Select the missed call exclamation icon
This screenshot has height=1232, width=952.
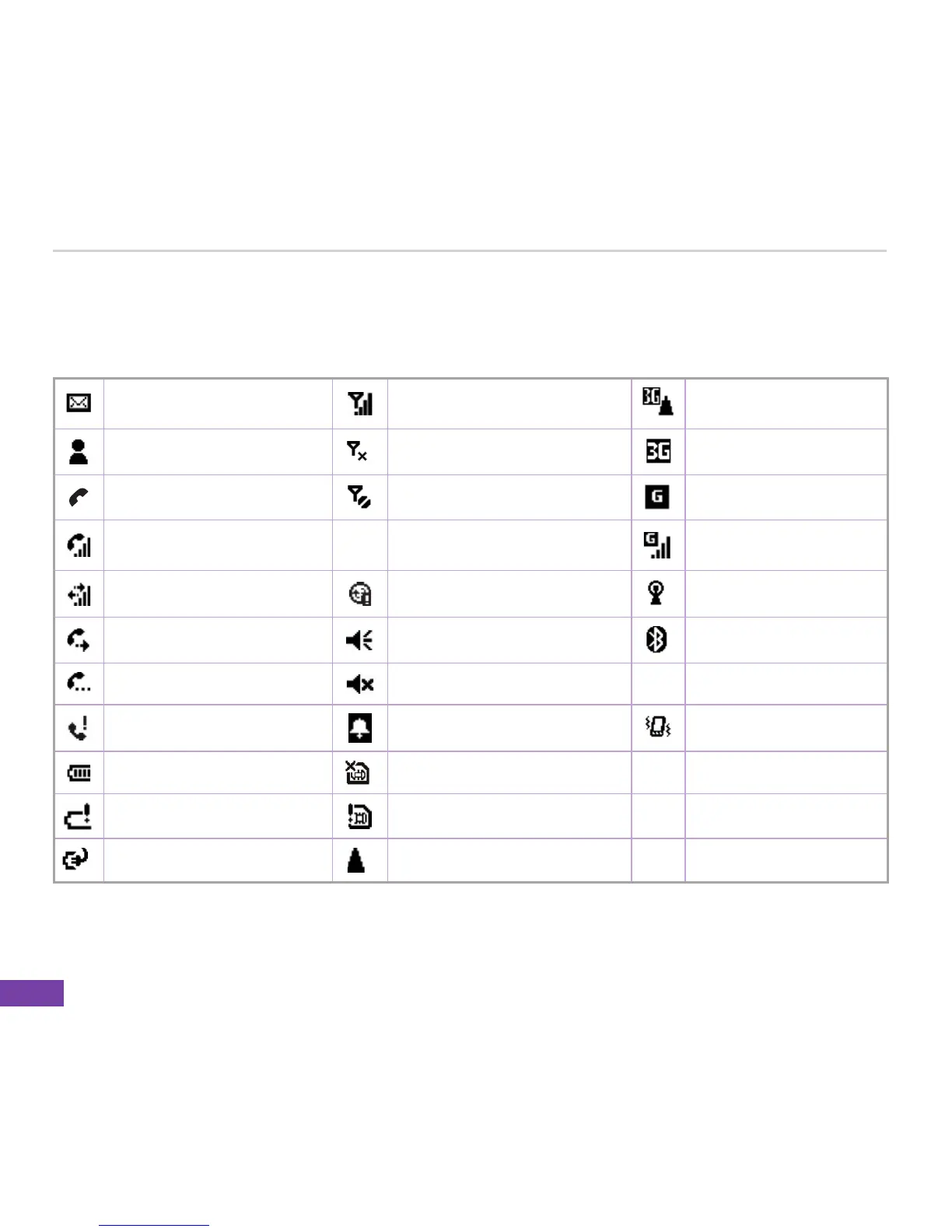pos(79,728)
